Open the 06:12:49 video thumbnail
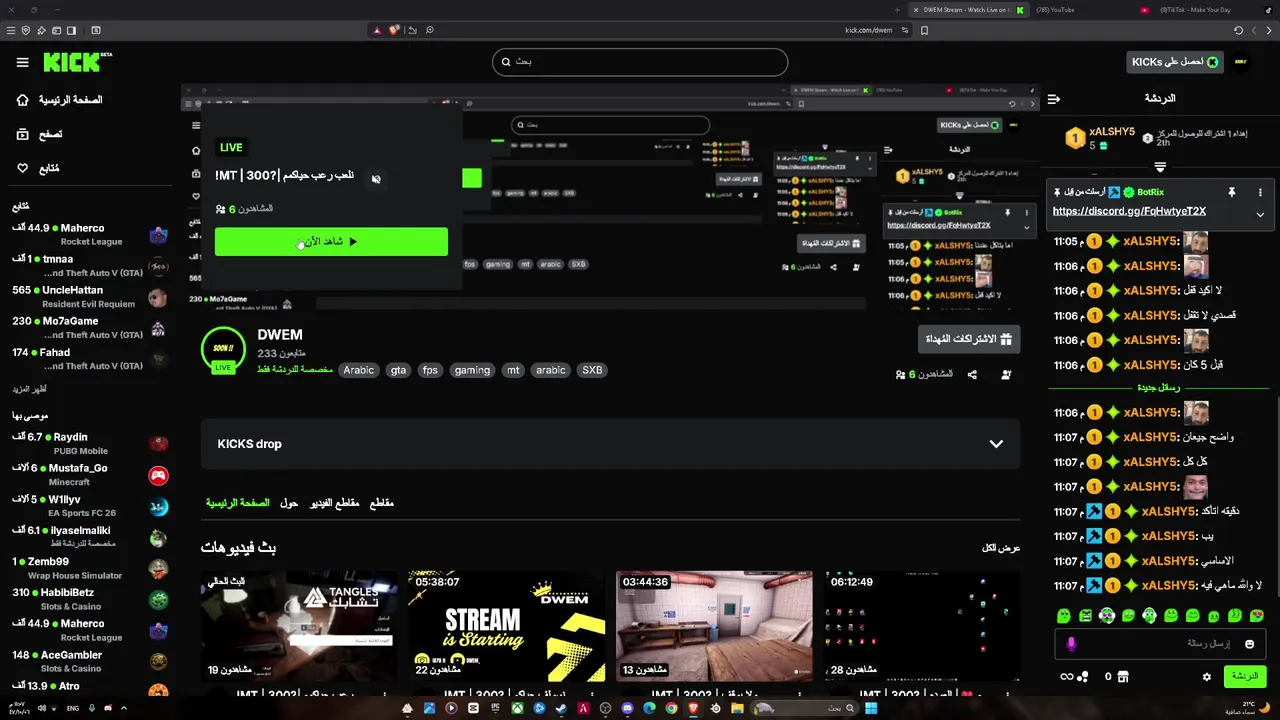The height and width of the screenshot is (720, 1280). (921, 626)
